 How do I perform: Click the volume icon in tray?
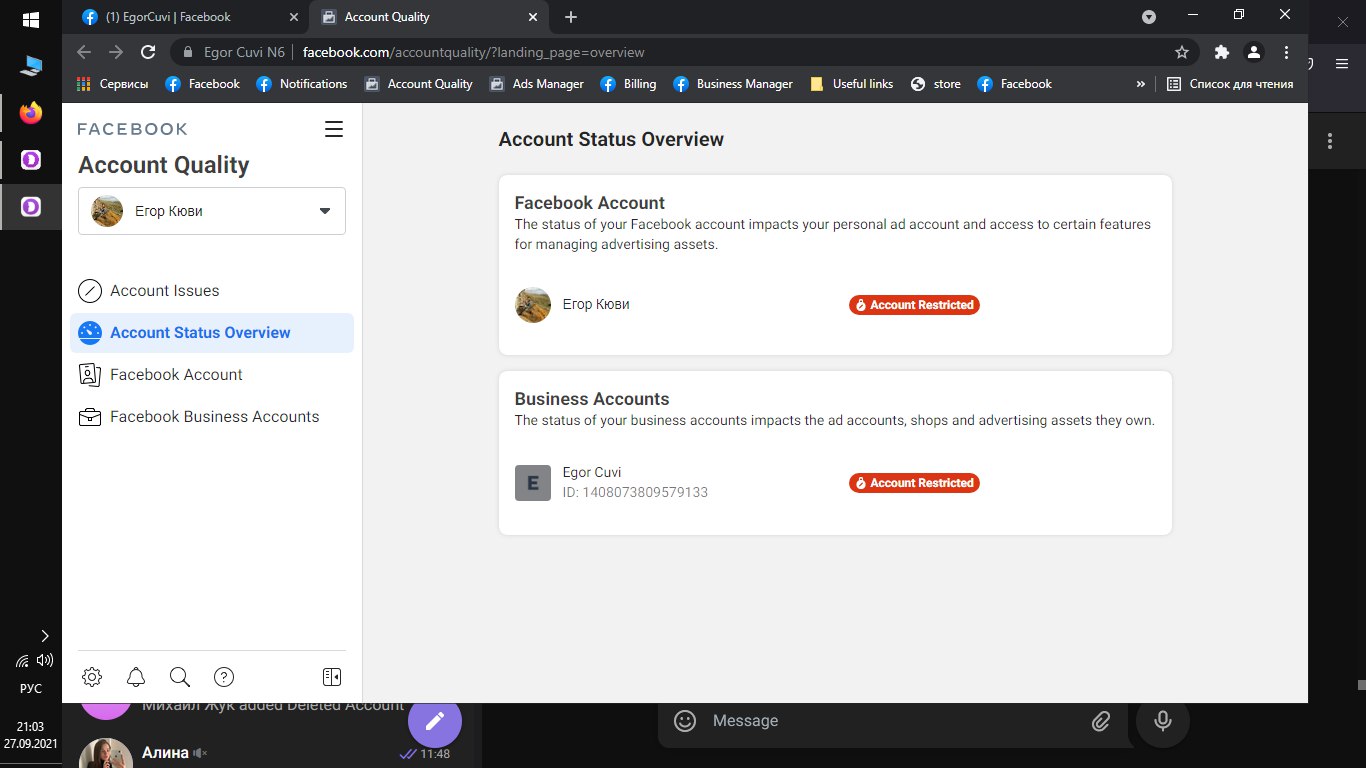tap(44, 660)
